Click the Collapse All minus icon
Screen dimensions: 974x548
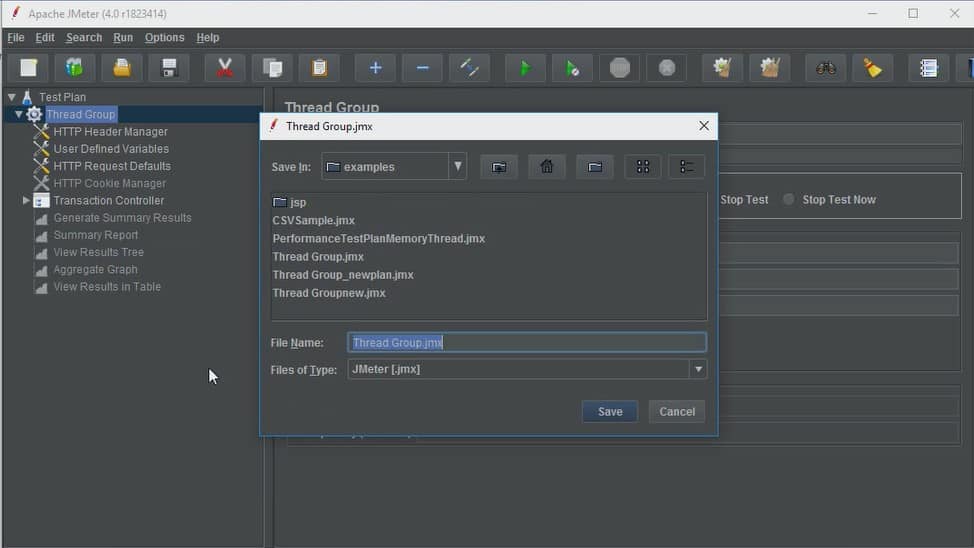tap(422, 68)
